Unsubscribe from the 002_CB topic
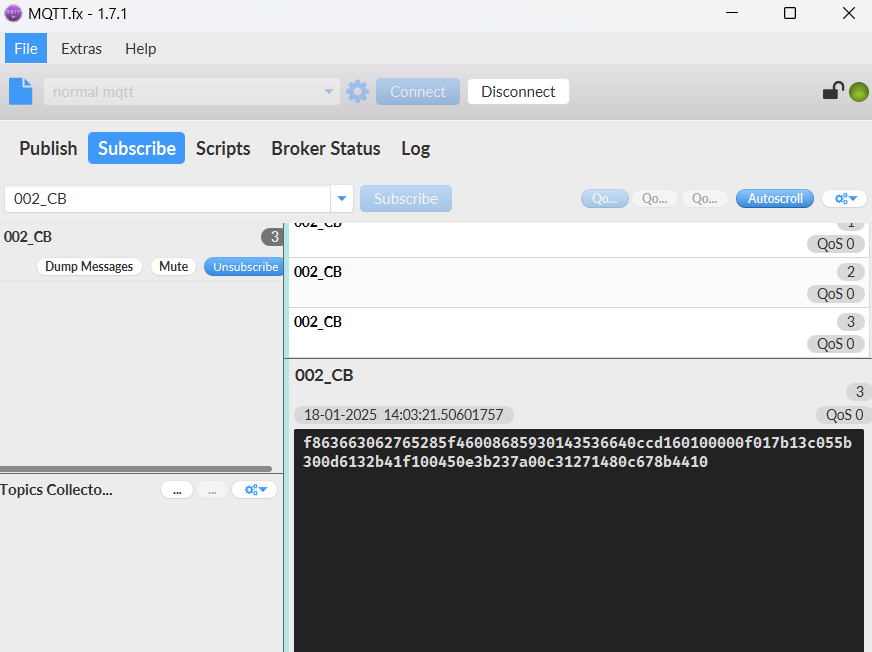This screenshot has width=872, height=652. click(x=245, y=266)
